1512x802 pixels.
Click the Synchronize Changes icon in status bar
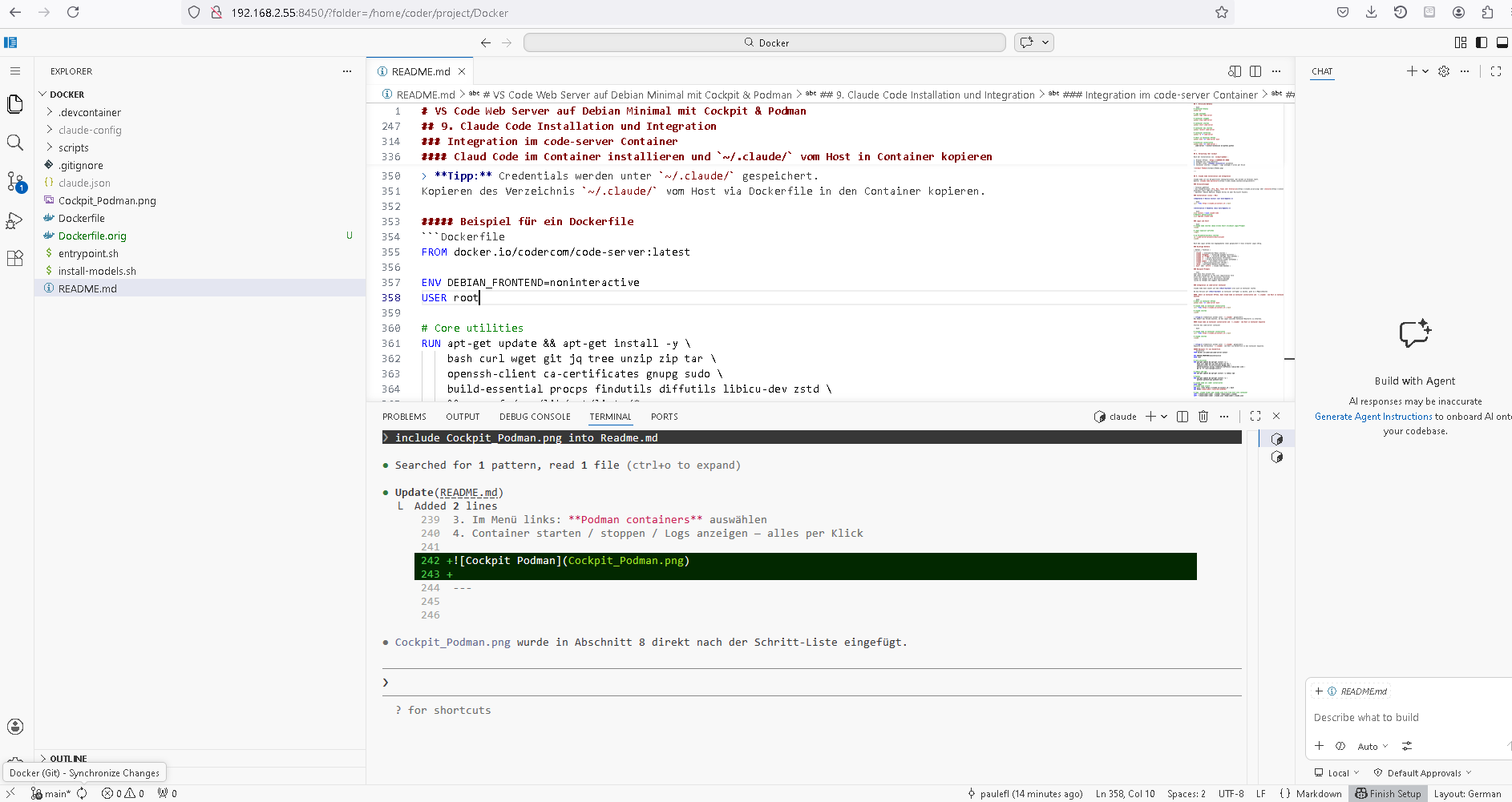pos(82,794)
